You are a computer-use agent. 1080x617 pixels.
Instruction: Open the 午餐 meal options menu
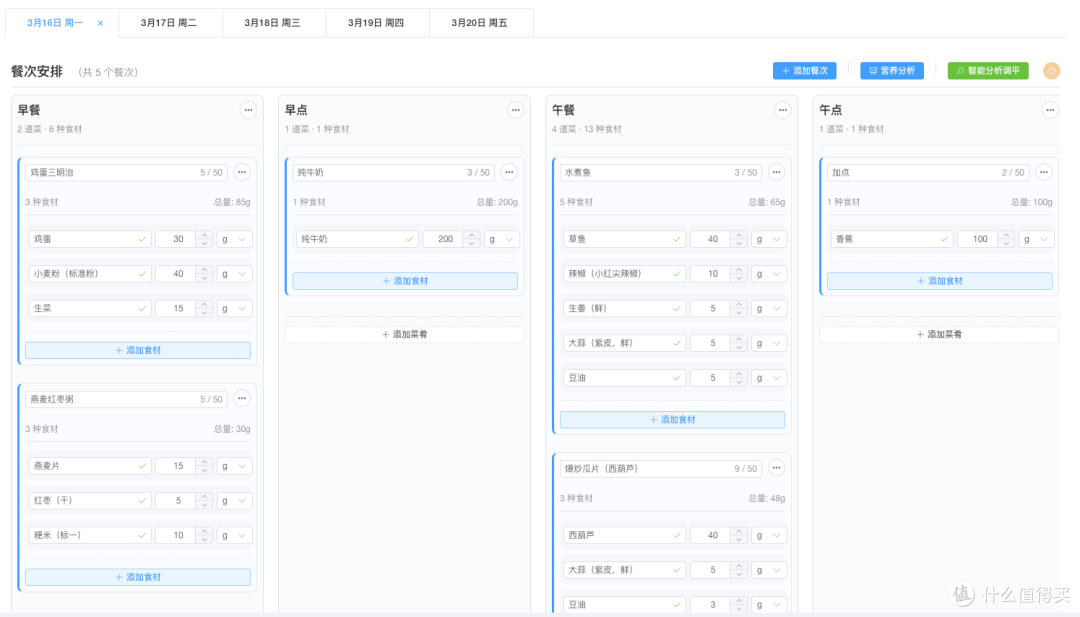click(782, 110)
